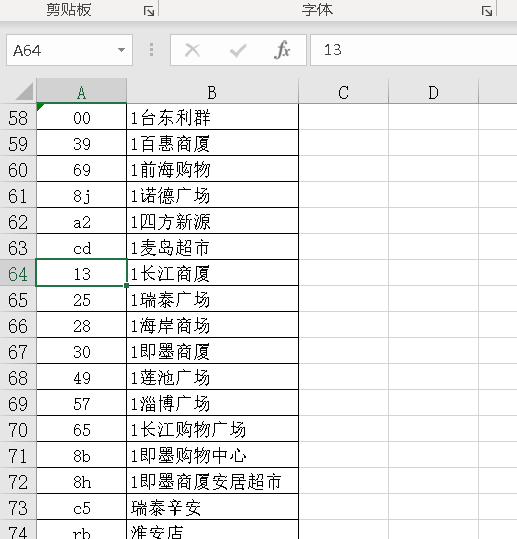Click cell containing 25
The image size is (517, 539).
pyautogui.click(x=81, y=300)
